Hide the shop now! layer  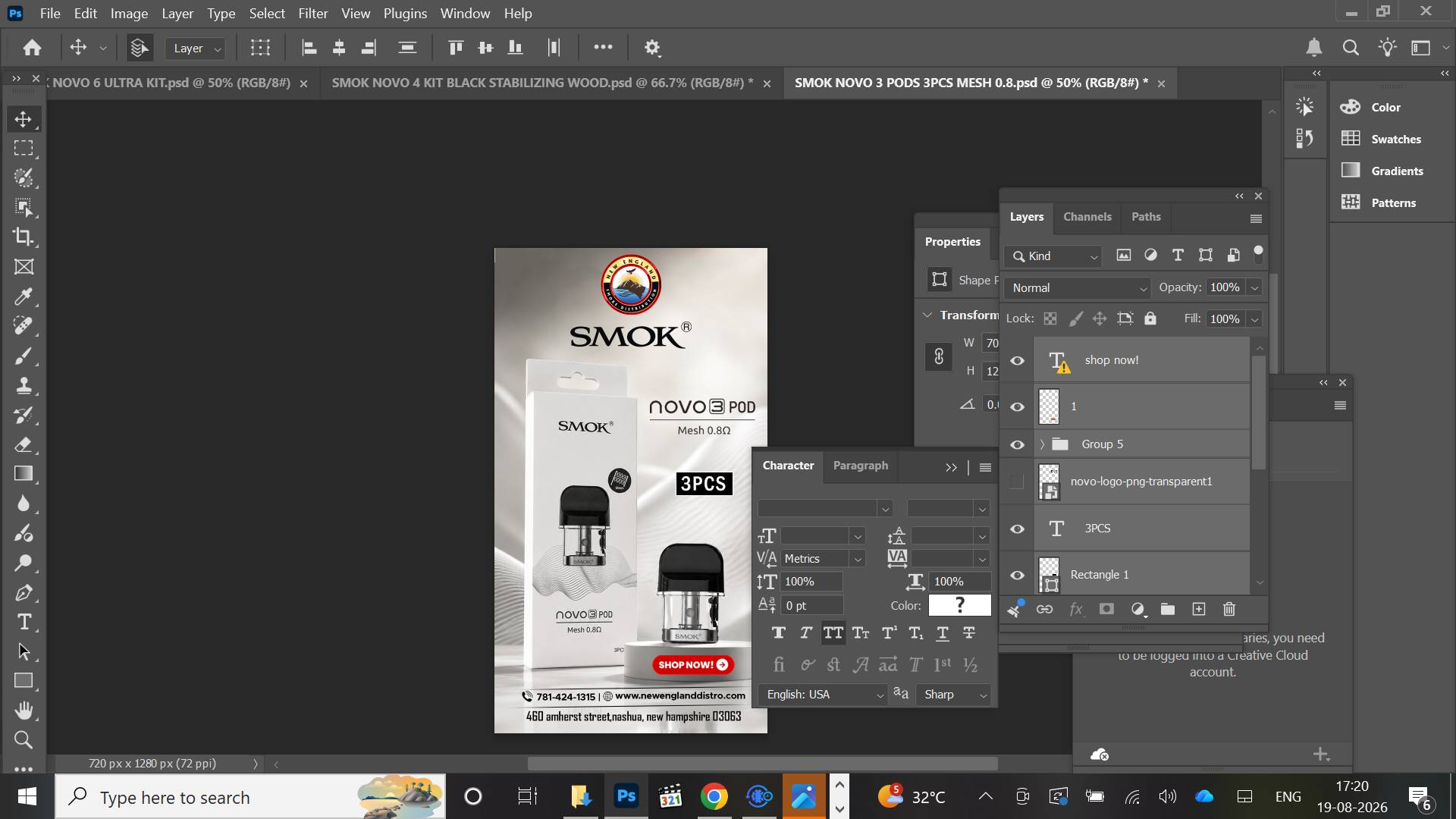[1017, 360]
